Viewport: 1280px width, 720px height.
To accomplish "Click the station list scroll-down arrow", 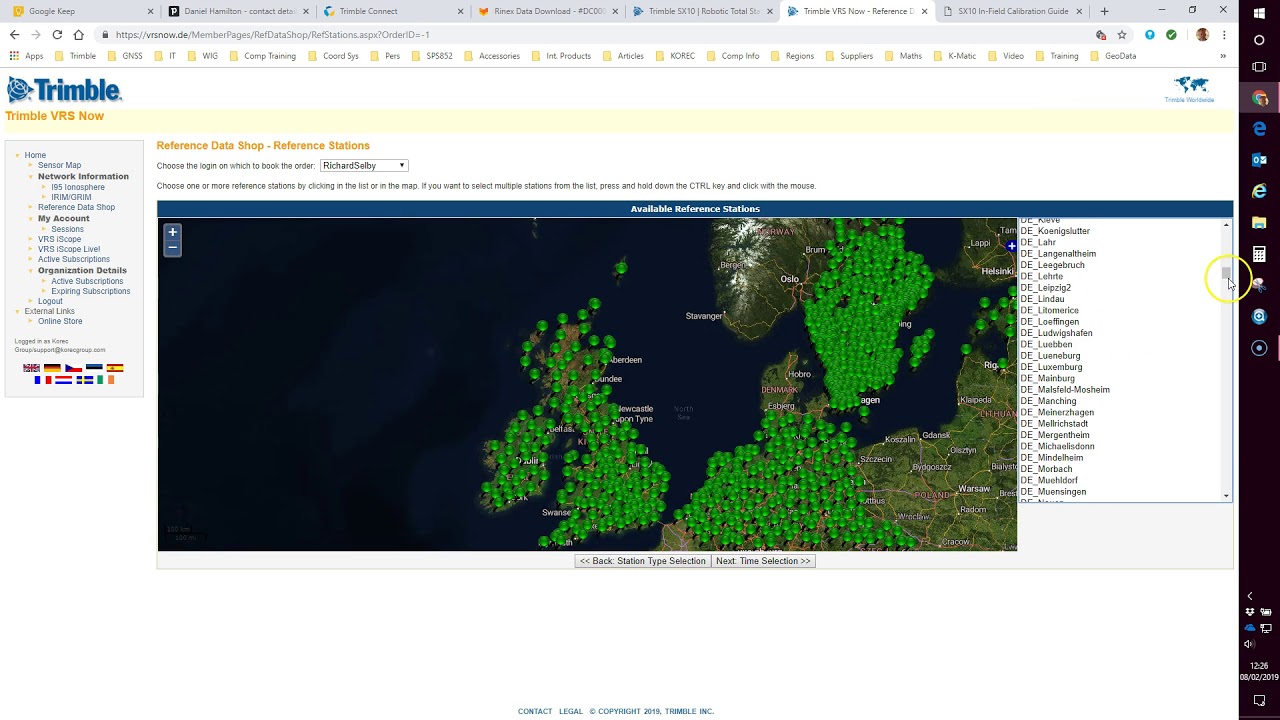I will coord(1226,496).
